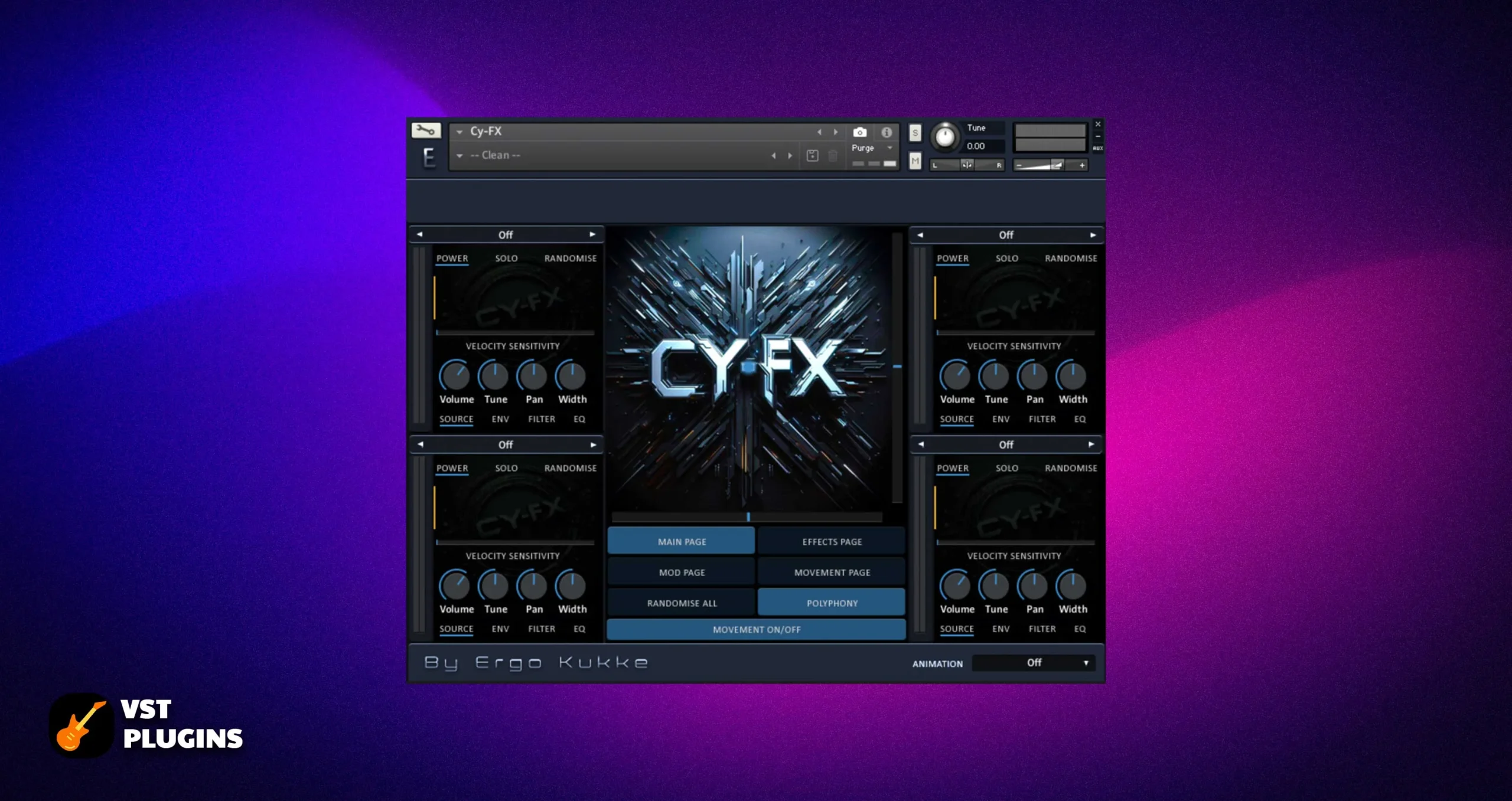Screen dimensions: 1512x801
Task: Go to previous instrument arrow beside Cy-FX
Action: (x=819, y=132)
